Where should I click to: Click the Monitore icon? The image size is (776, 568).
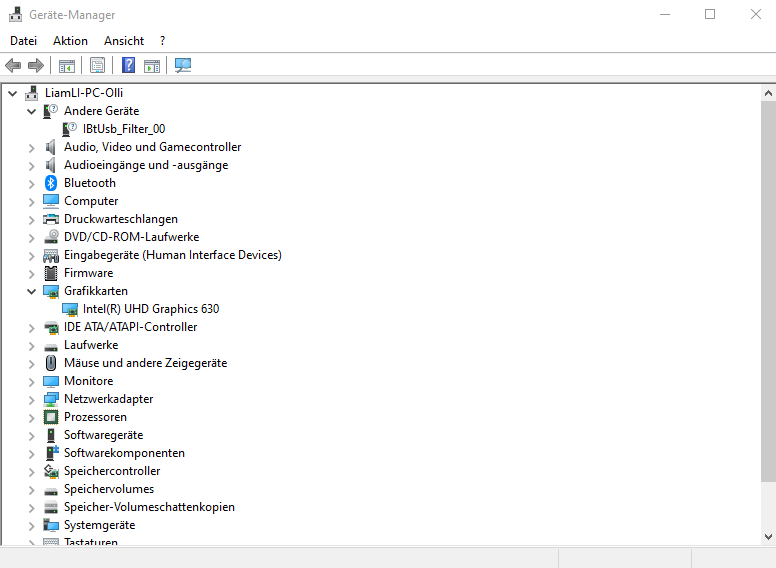tap(51, 381)
